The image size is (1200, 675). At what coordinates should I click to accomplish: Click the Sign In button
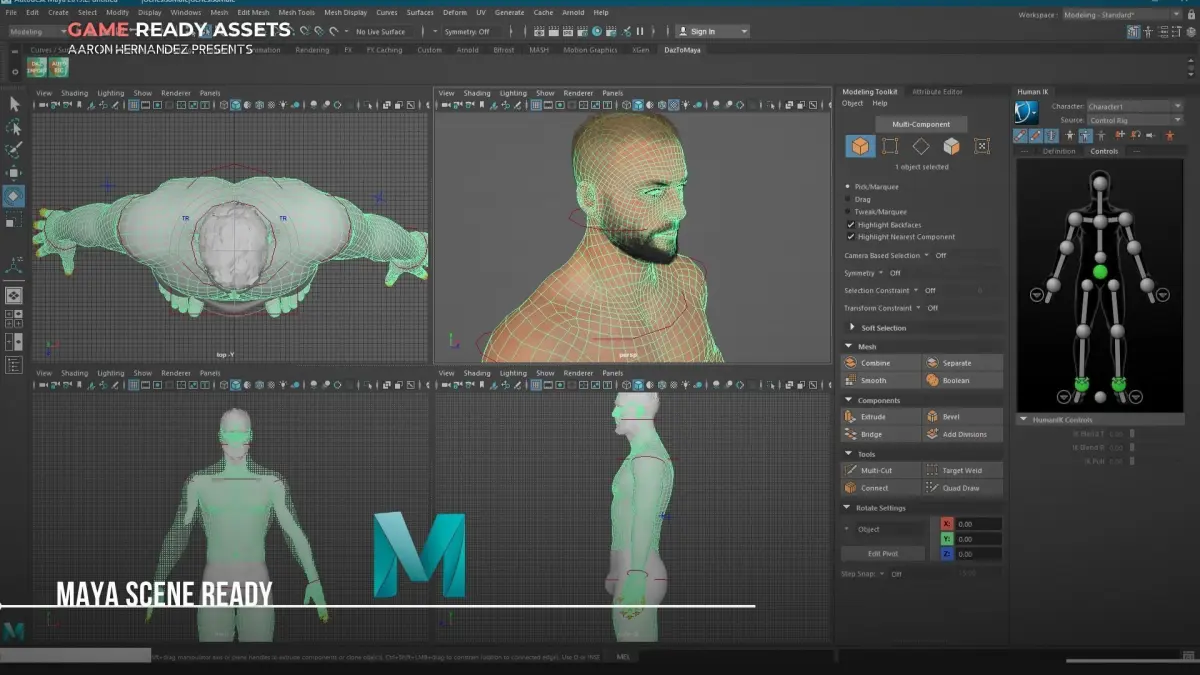coord(712,32)
